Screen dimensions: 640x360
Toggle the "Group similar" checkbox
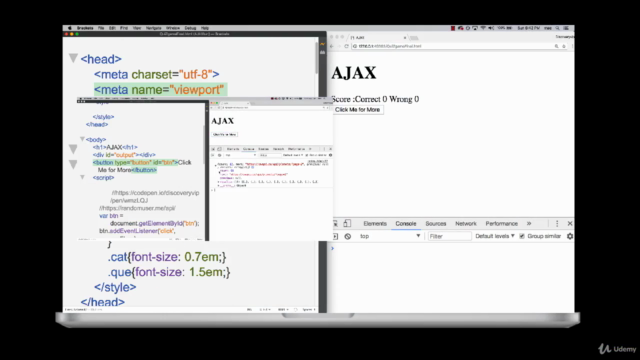[522, 236]
